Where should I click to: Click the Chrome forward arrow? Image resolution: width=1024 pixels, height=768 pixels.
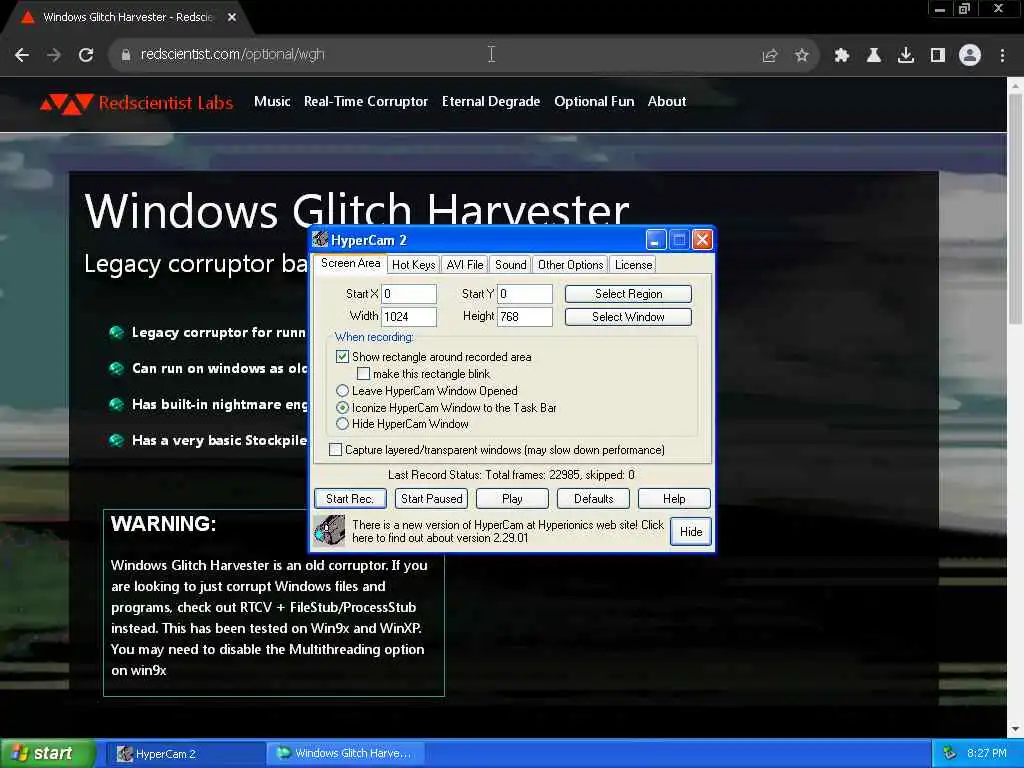click(54, 55)
